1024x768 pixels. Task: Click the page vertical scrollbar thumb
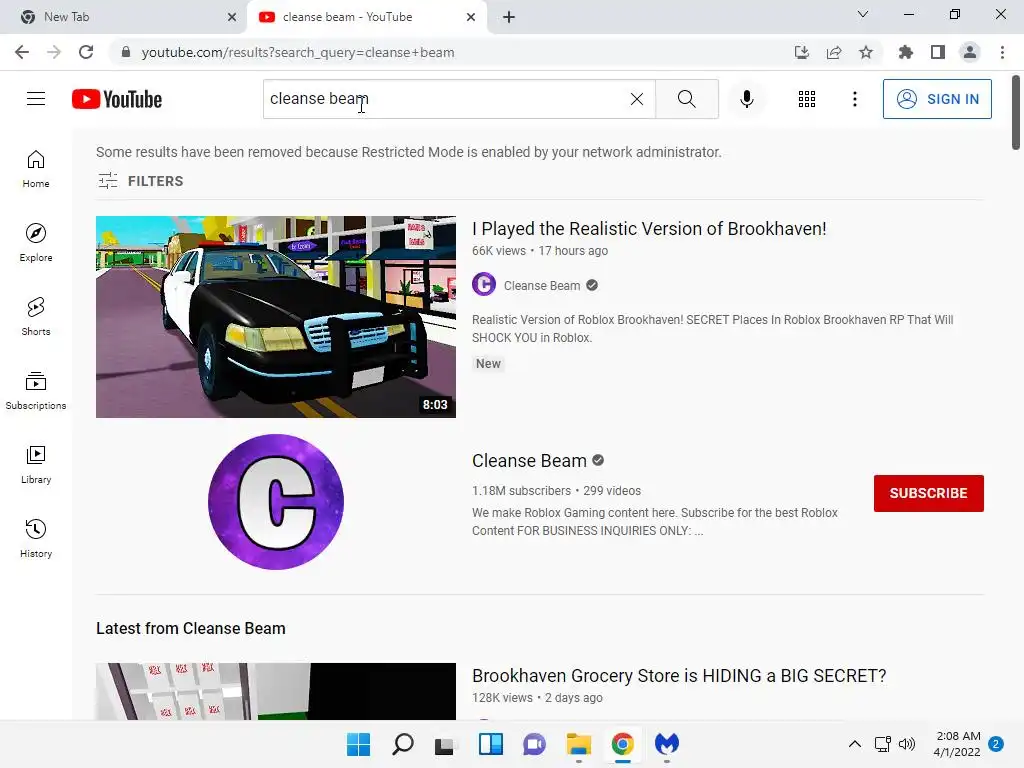pos(1016,112)
